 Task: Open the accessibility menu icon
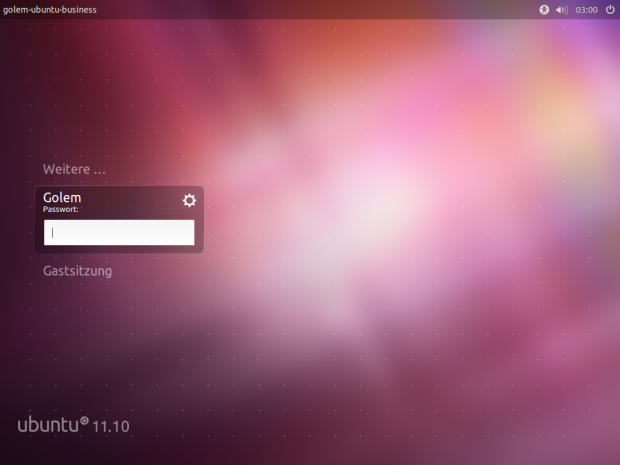[544, 9]
